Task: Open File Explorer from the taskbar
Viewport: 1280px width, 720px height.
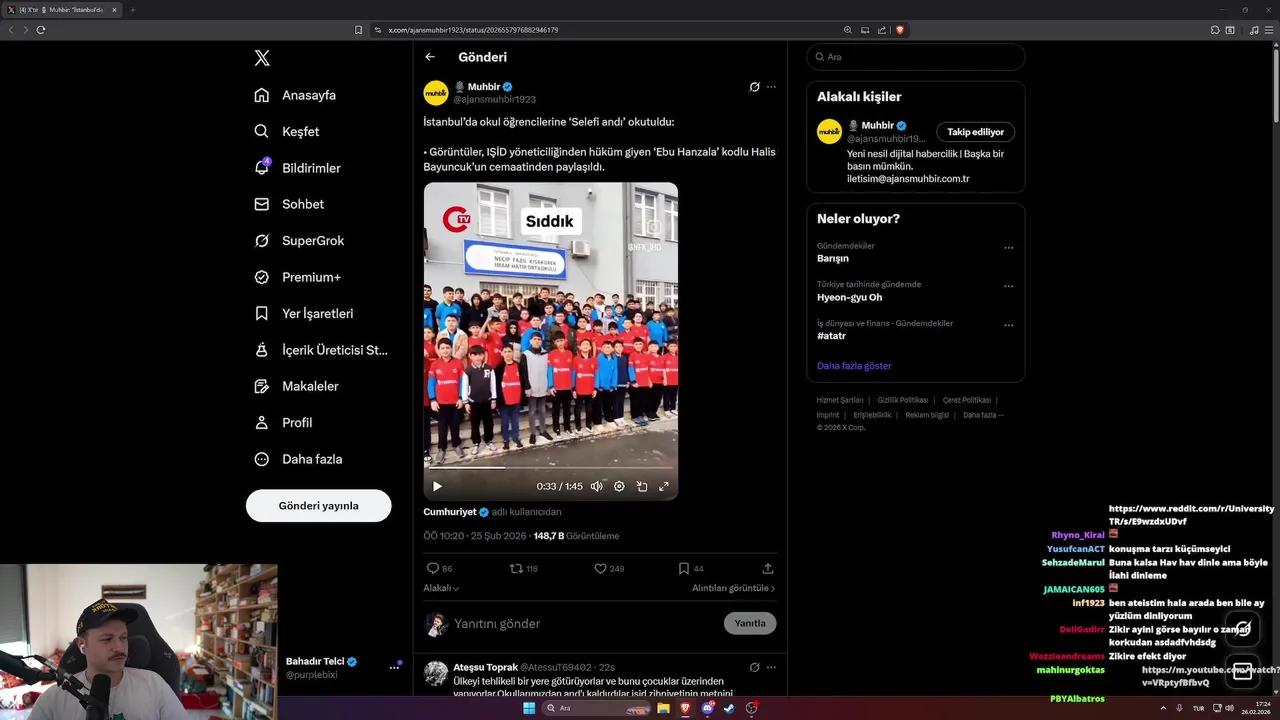Action: tap(663, 708)
